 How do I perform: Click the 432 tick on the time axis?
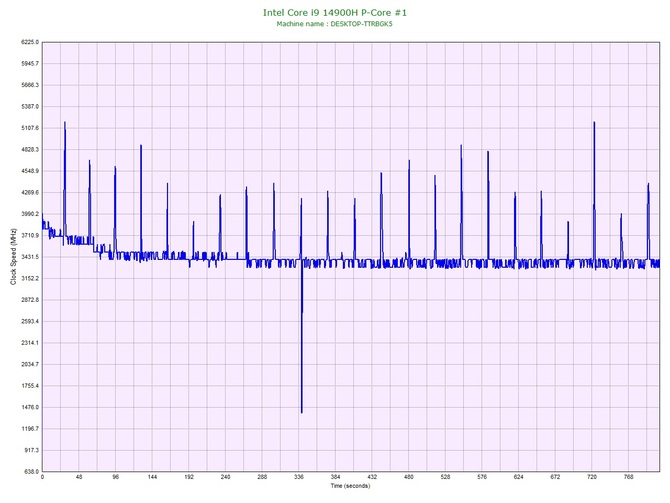coord(372,477)
